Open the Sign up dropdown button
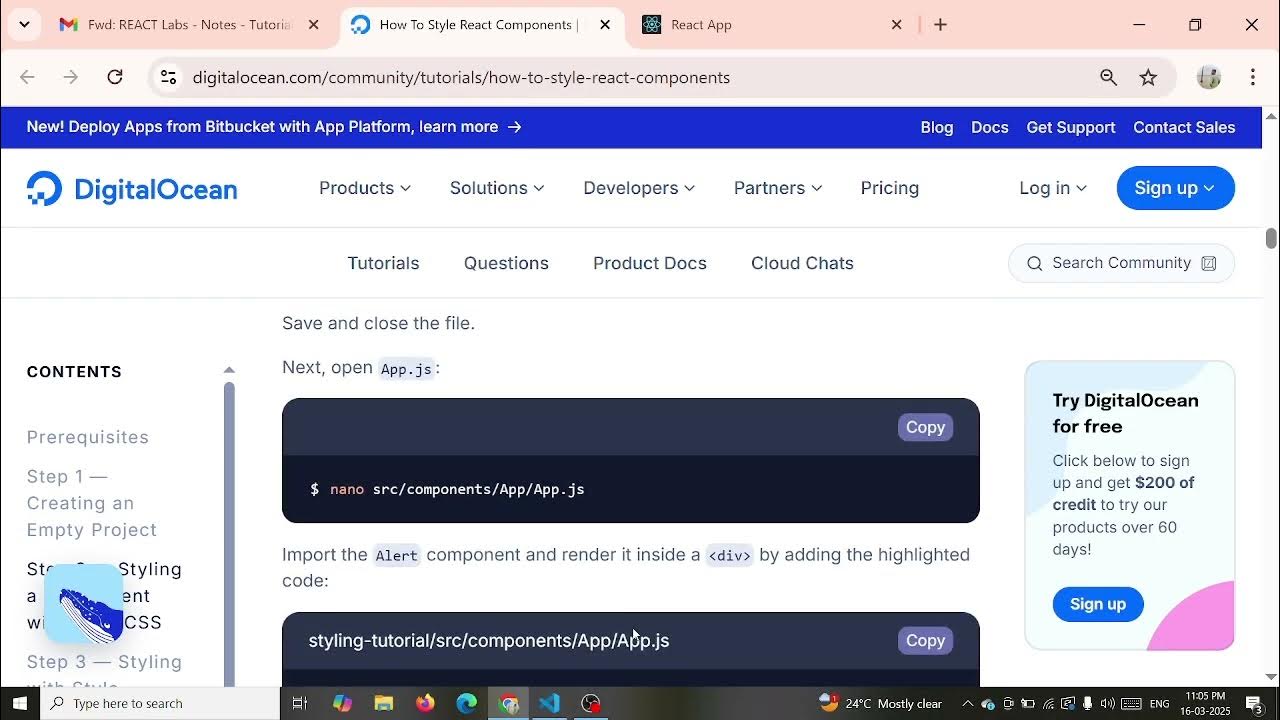1280x720 pixels. click(1176, 188)
